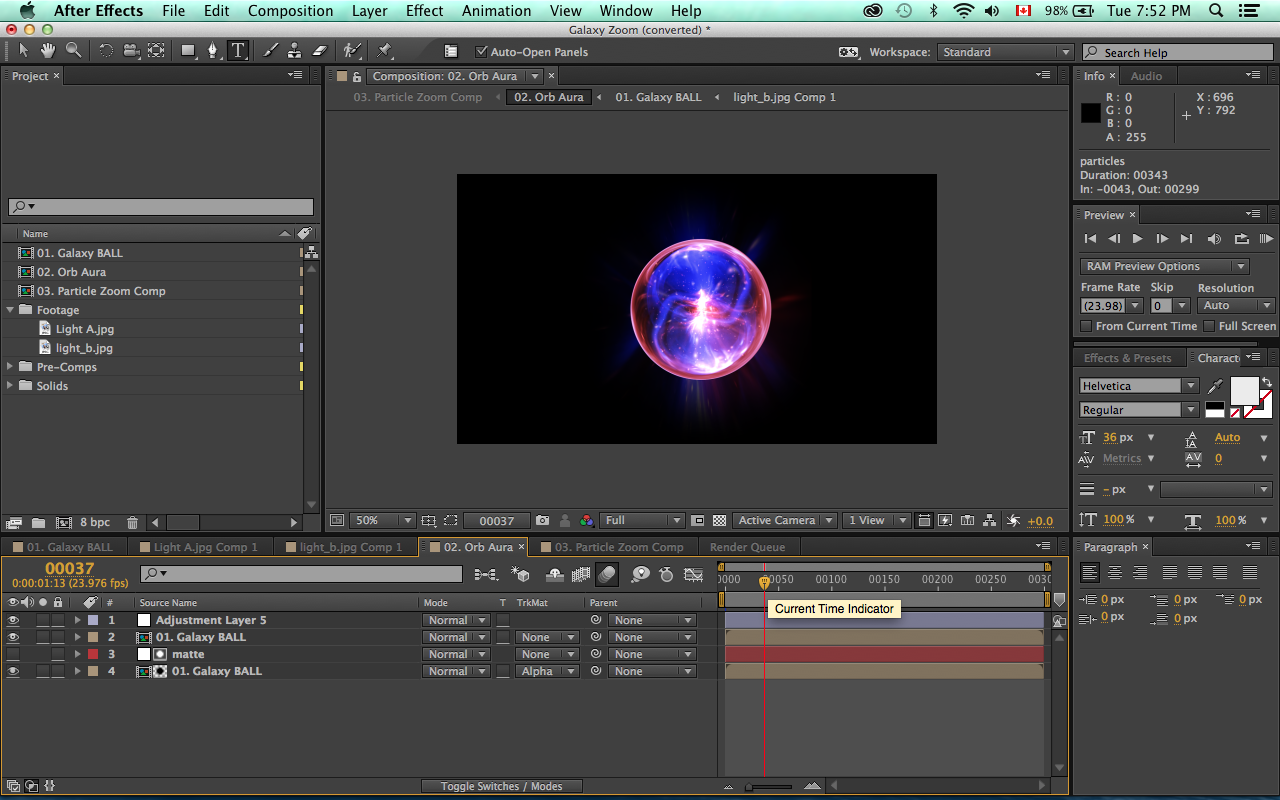Viewport: 1280px width, 800px height.
Task: Hide Adjustment Layer 5 eye toggle
Action: coord(13,620)
